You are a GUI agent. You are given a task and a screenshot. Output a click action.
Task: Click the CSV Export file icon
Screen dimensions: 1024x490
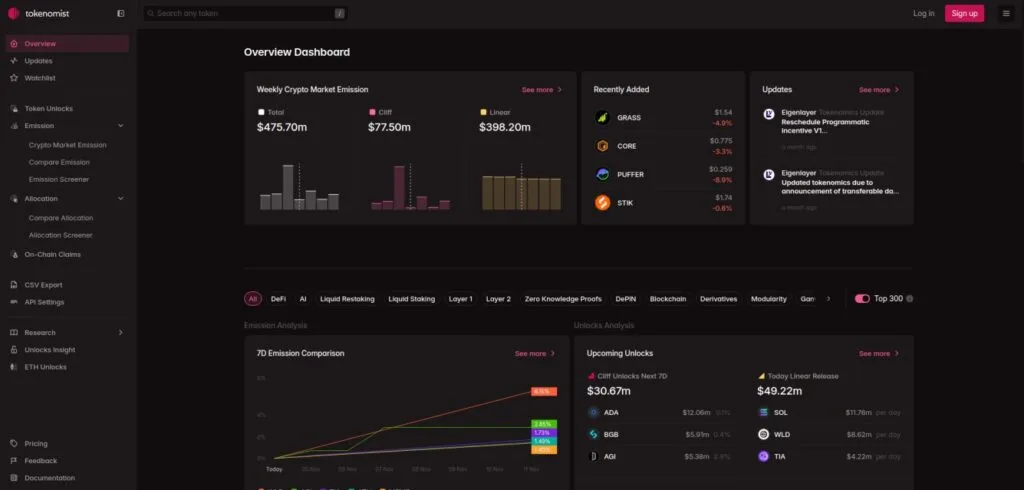14,285
